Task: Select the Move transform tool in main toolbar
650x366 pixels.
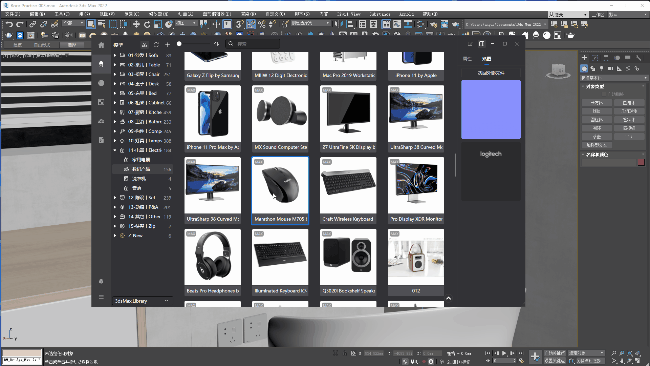Action: coord(136,24)
